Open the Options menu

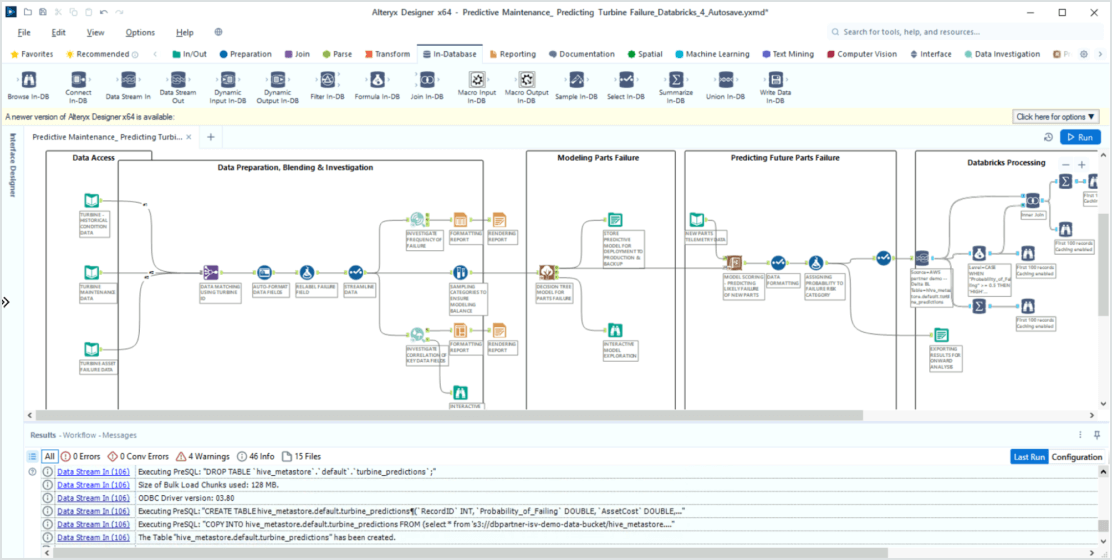click(140, 32)
